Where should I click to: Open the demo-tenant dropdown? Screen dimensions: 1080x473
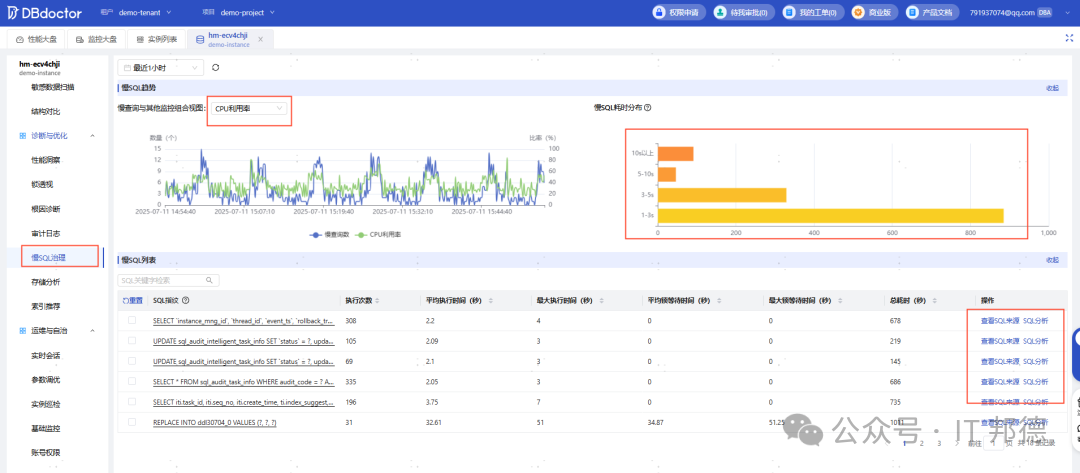pos(145,12)
